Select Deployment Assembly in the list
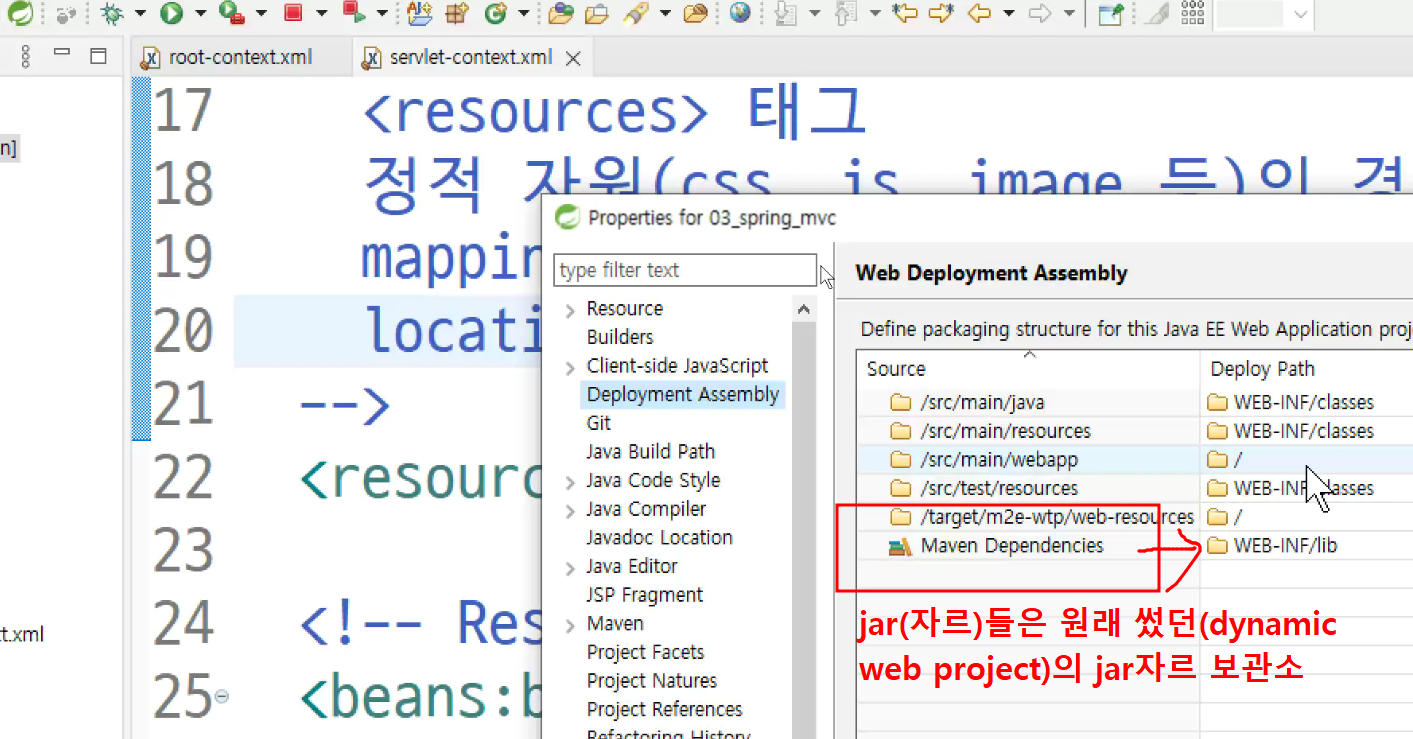The width and height of the screenshot is (1413, 739). tap(683, 394)
